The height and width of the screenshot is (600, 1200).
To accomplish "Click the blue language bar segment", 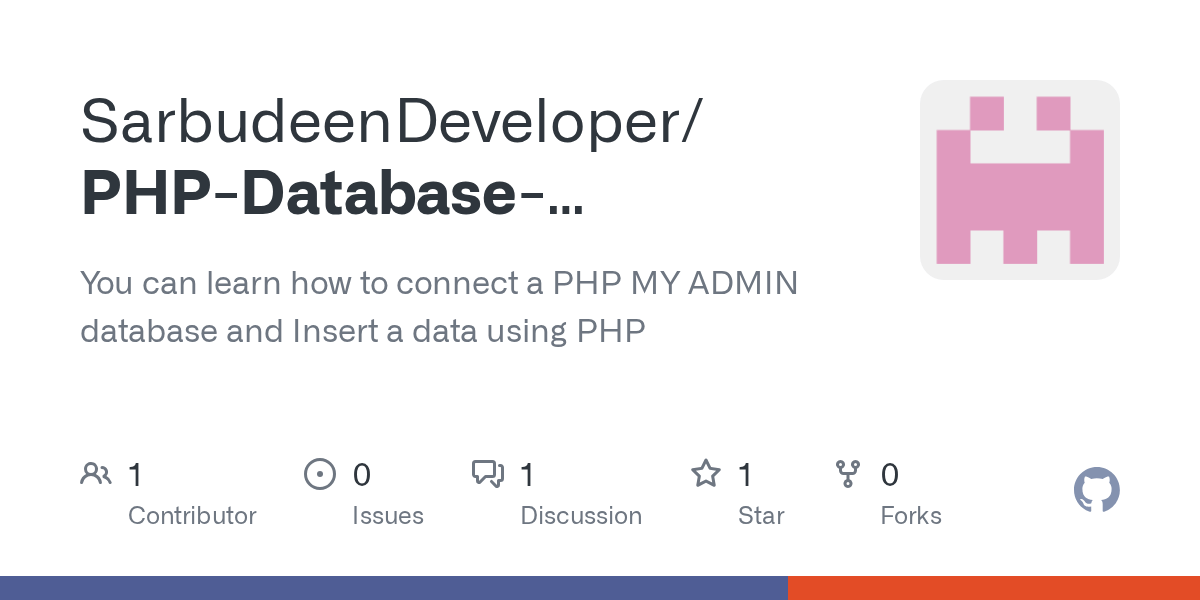I will coord(394,588).
